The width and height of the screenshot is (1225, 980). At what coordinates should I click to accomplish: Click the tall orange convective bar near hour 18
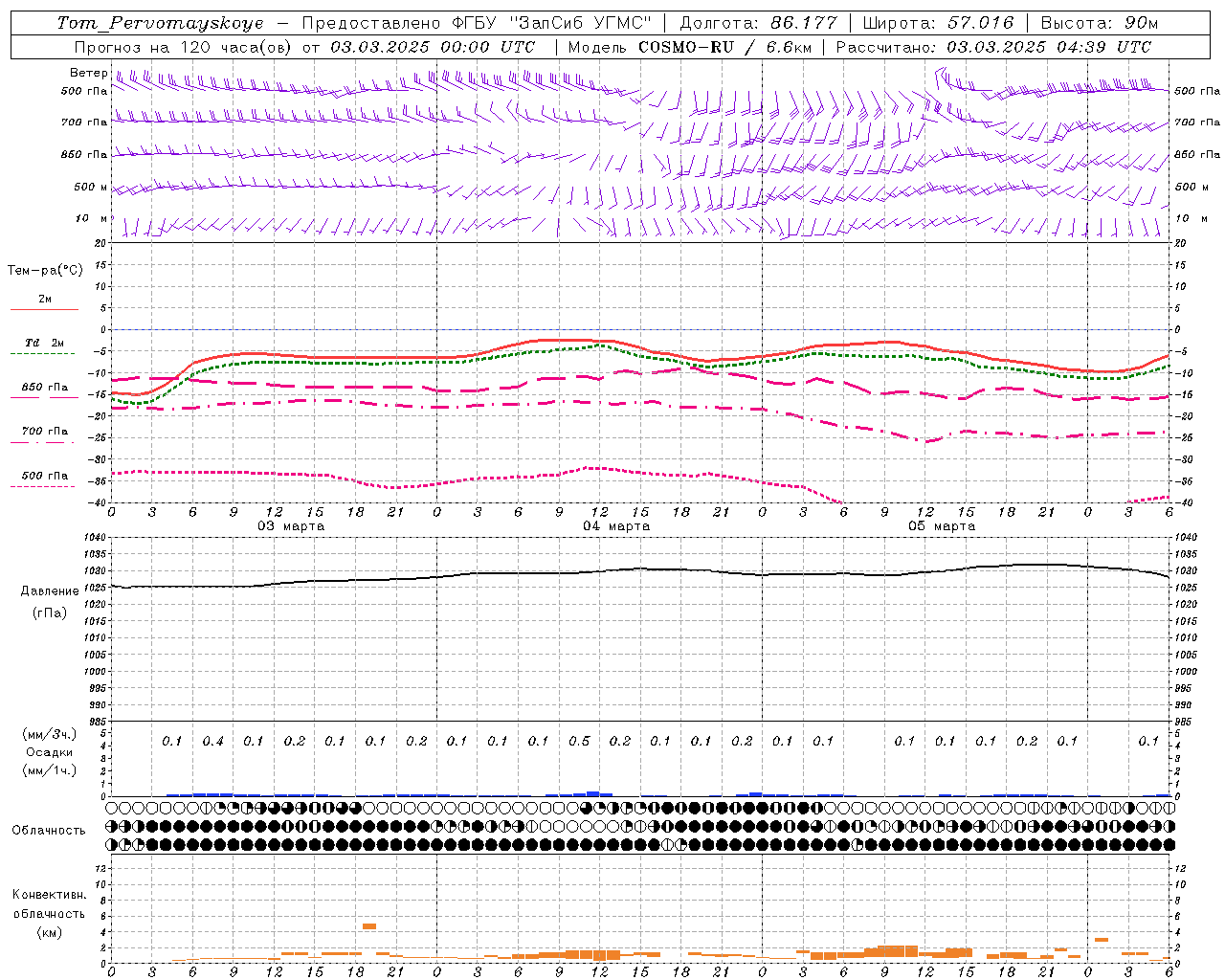point(369,926)
